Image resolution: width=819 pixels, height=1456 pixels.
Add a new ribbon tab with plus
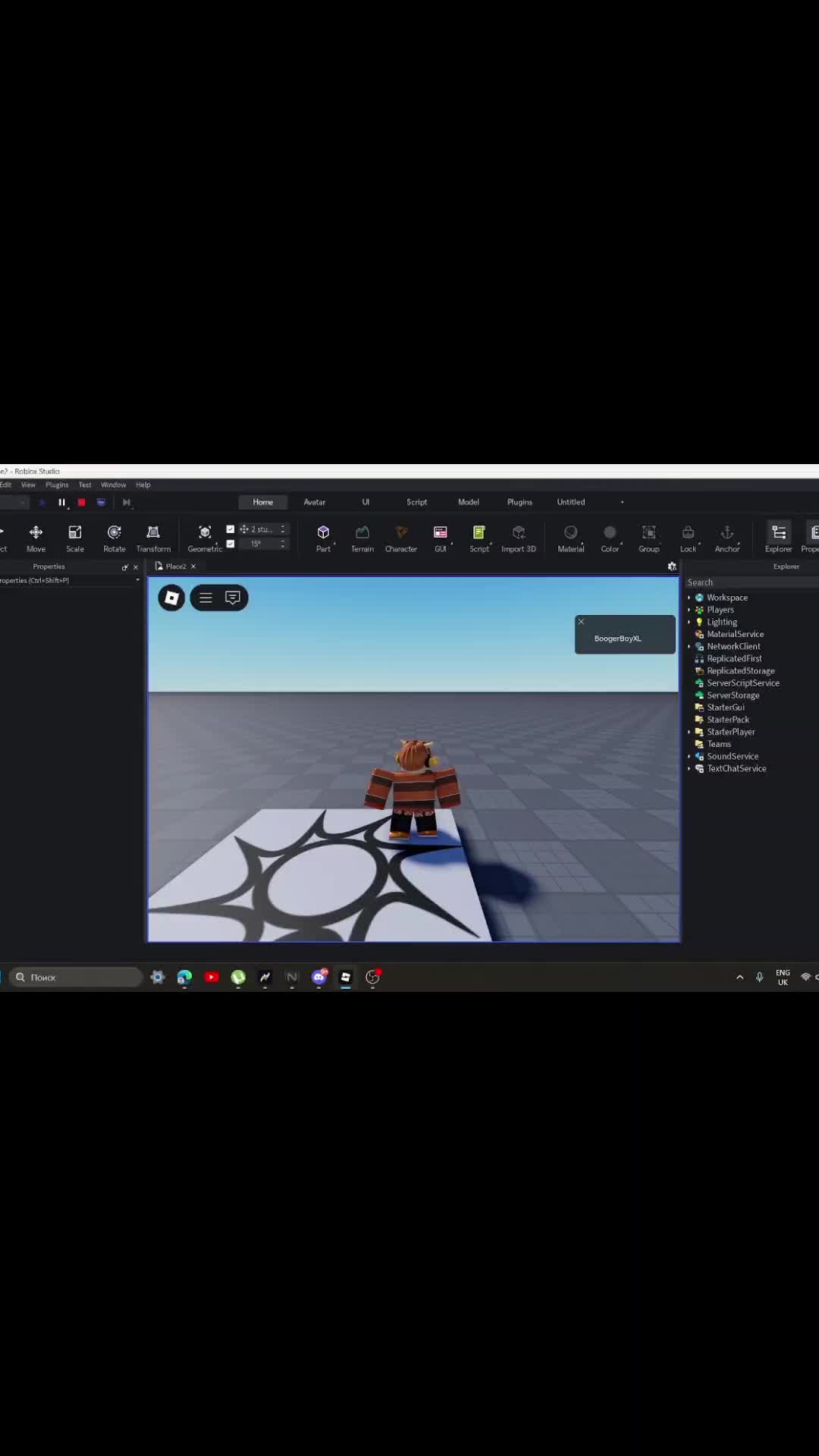[622, 502]
